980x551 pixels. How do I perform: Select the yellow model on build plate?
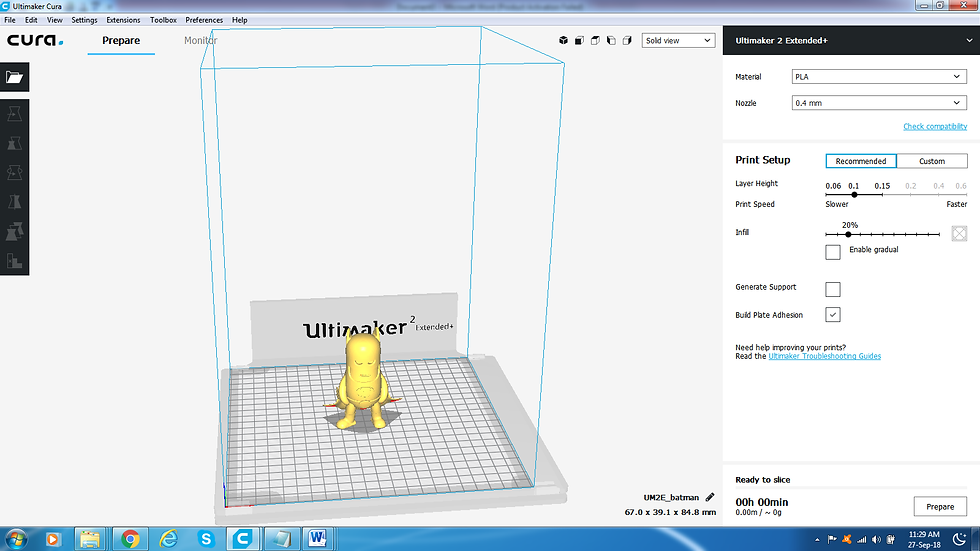click(362, 381)
